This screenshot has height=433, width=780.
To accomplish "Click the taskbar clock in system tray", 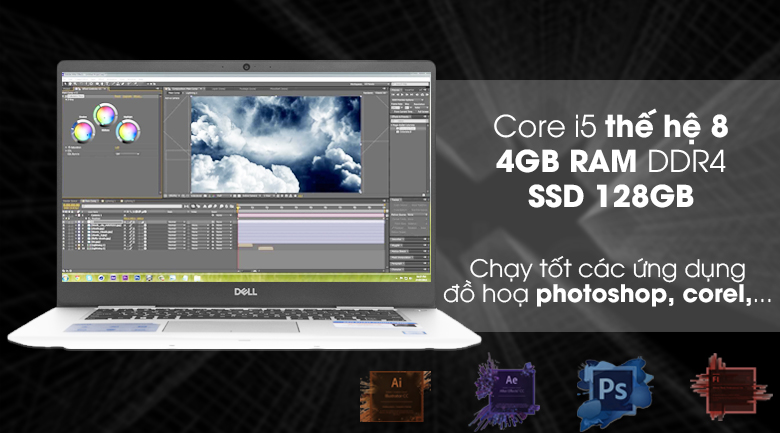I will pos(422,278).
